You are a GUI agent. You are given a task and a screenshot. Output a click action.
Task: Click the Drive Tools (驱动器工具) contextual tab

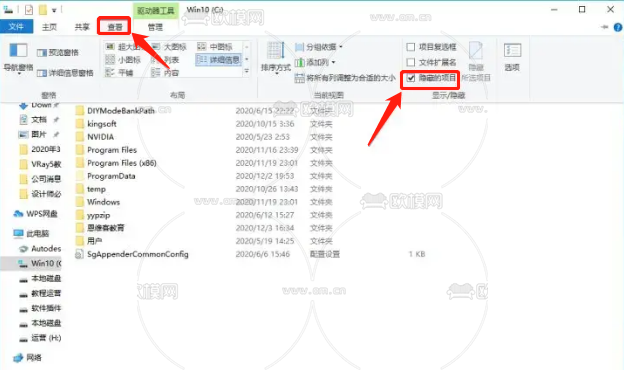tap(156, 11)
